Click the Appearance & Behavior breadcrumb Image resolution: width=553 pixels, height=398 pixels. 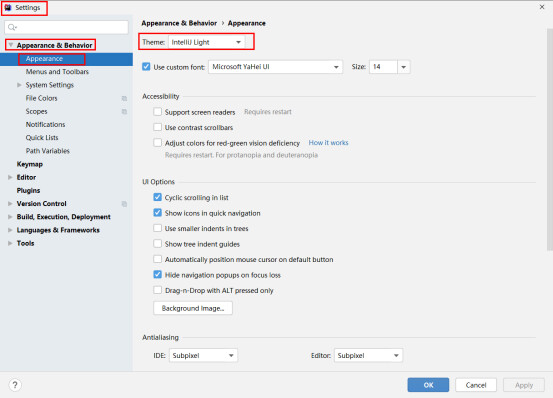179,23
